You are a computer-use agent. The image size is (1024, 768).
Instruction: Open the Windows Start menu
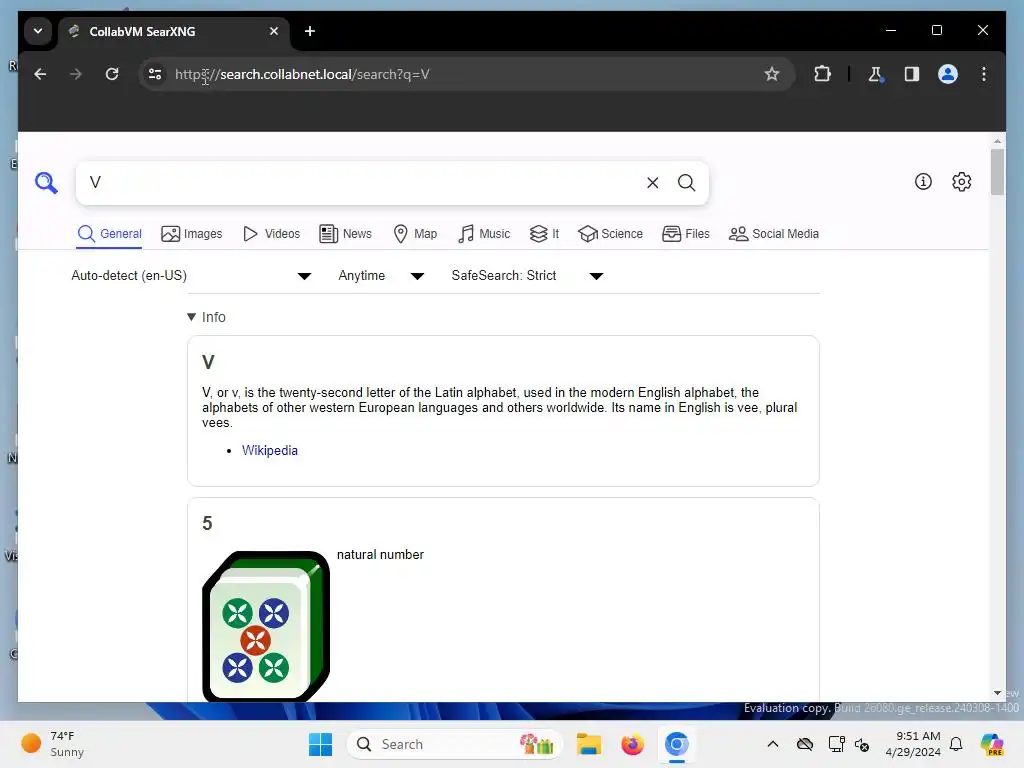tap(320, 744)
